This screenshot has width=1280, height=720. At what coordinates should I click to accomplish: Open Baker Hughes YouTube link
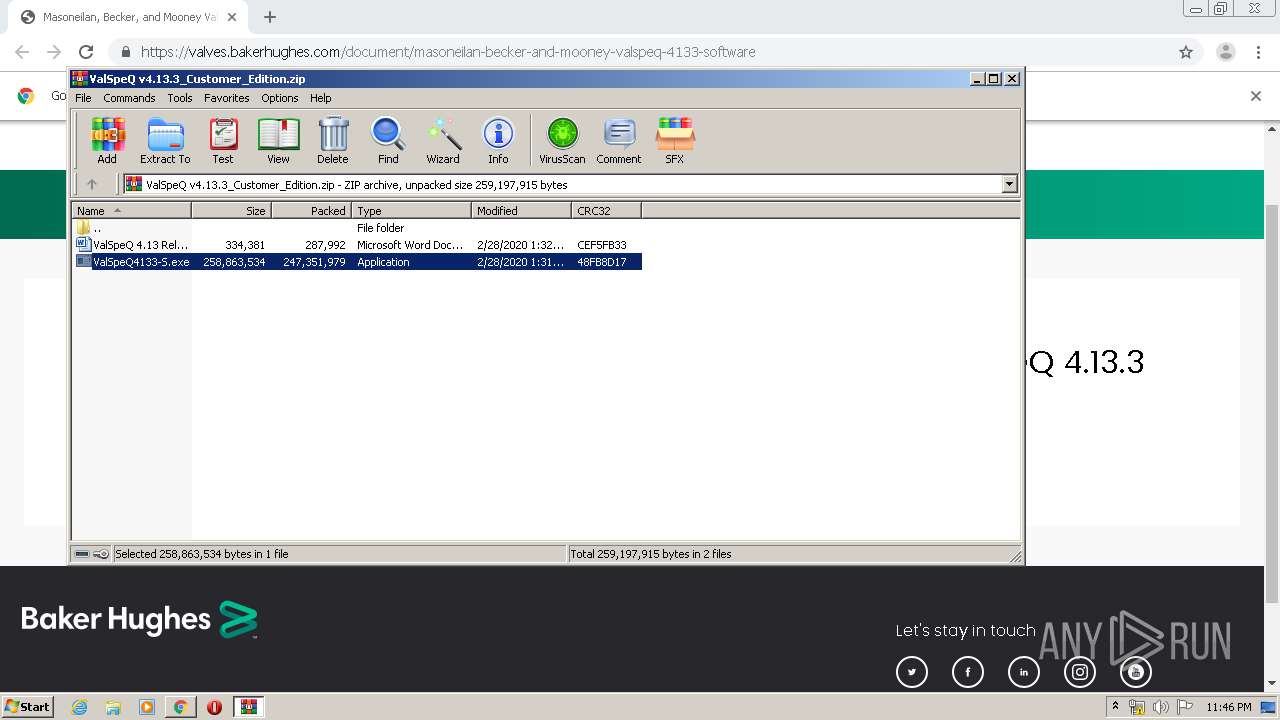click(1136, 672)
